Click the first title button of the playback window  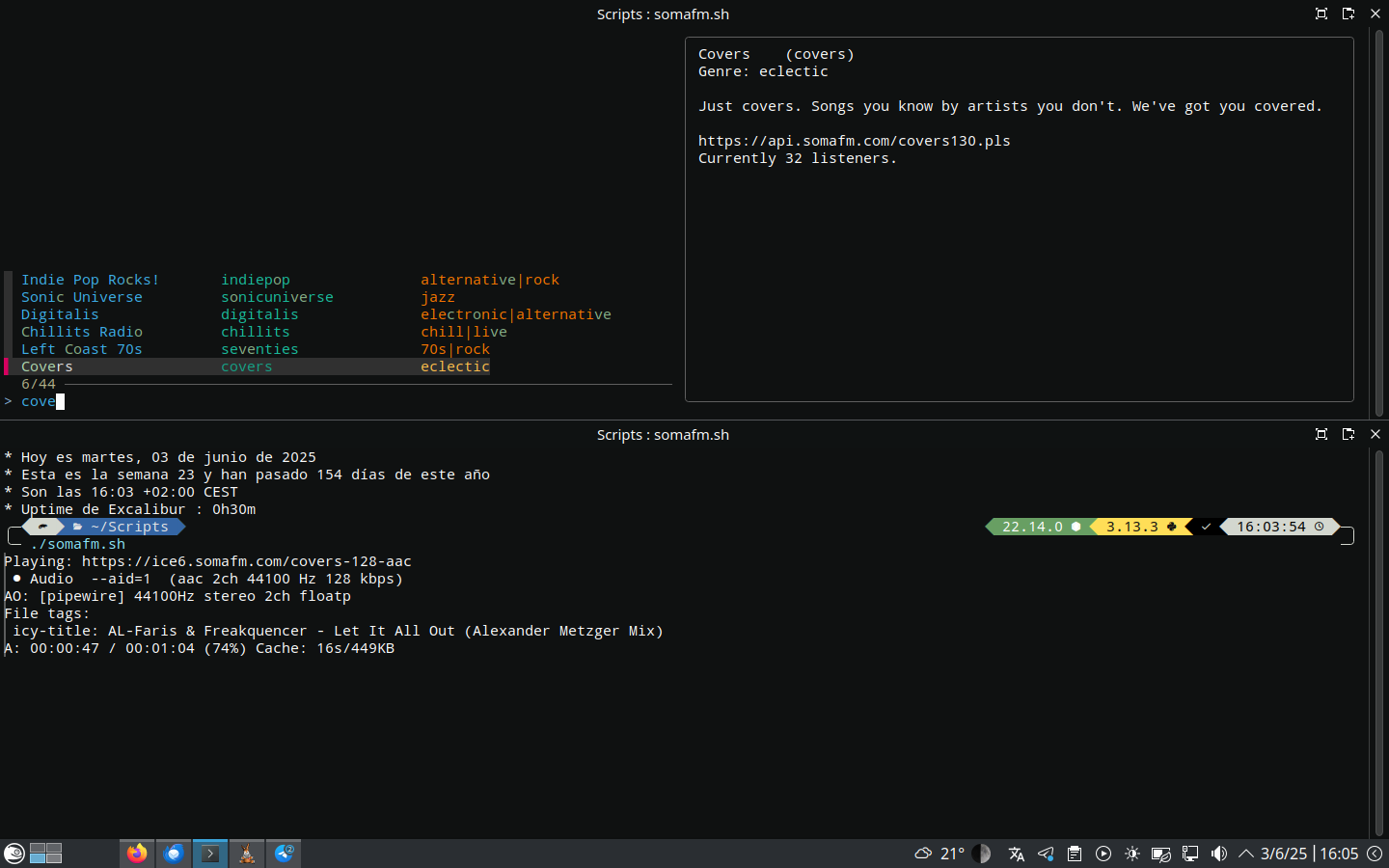[x=1321, y=434]
